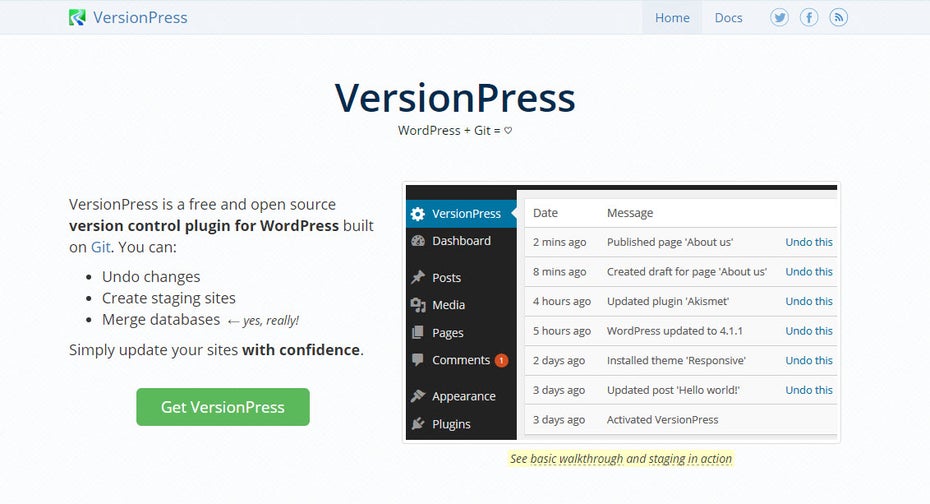Click the Plugins plug icon

point(418,423)
